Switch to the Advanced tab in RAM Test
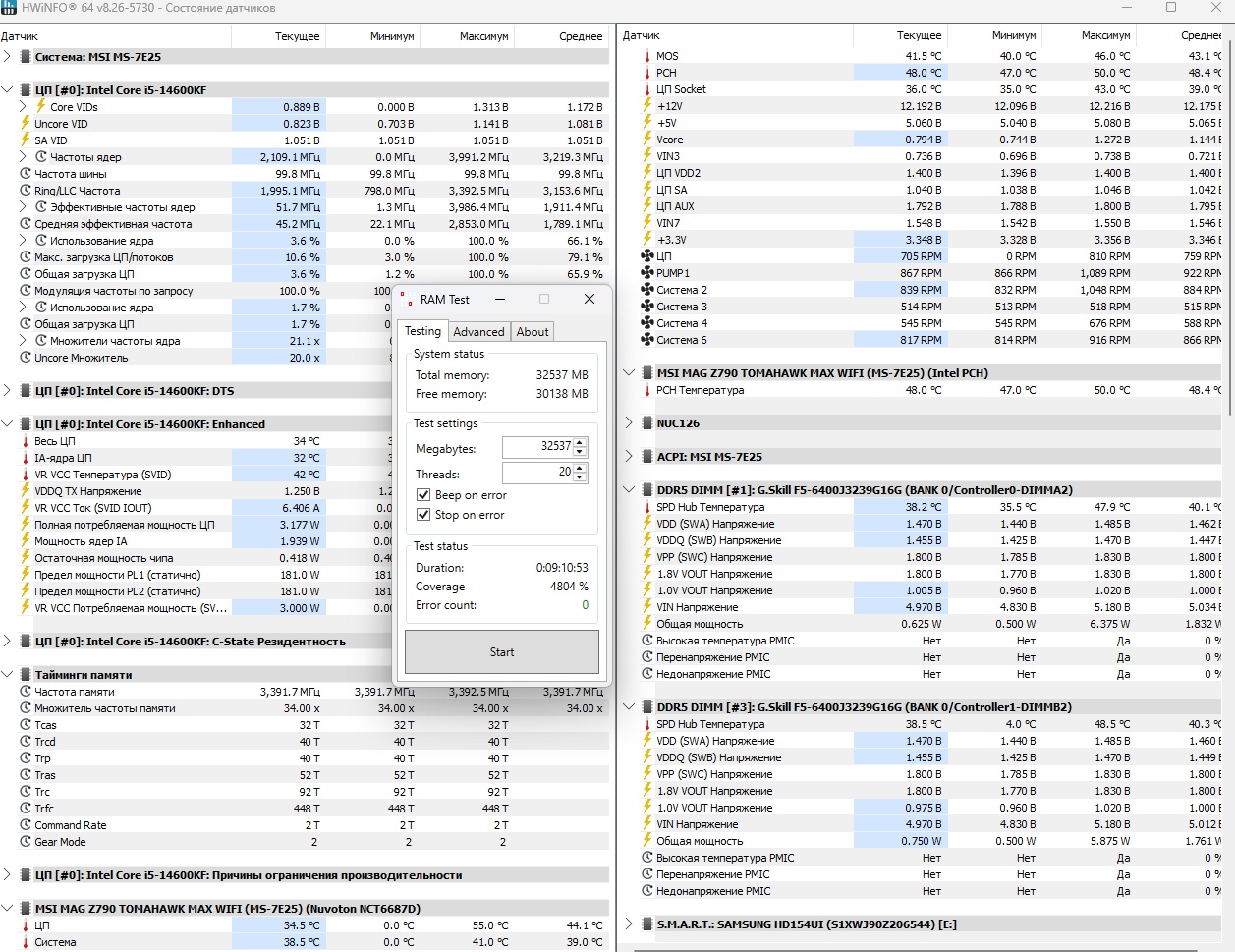1235x952 pixels. [x=478, y=332]
